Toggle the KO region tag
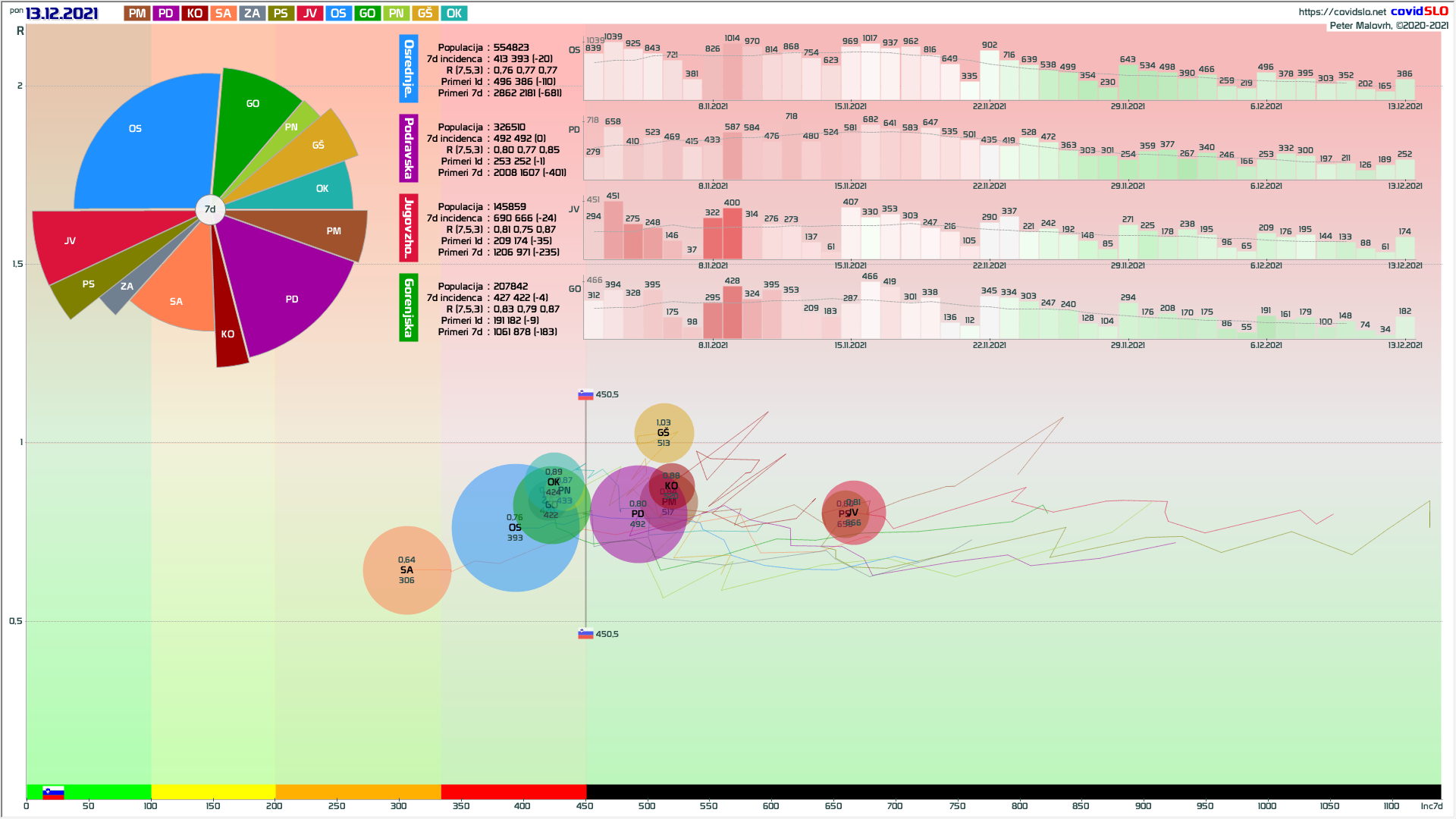1456x819 pixels. pos(195,13)
